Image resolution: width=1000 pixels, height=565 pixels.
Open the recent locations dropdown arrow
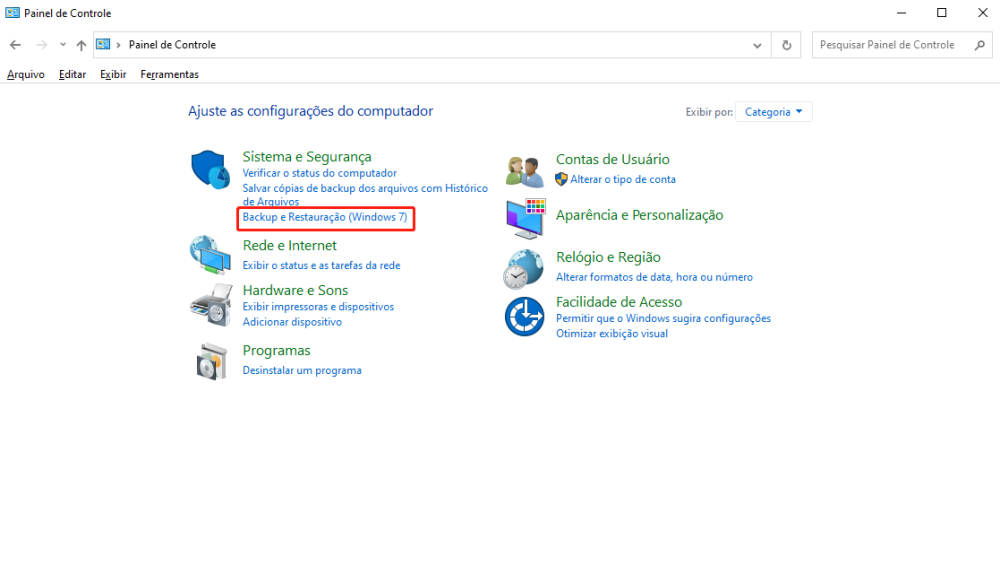(x=62, y=45)
